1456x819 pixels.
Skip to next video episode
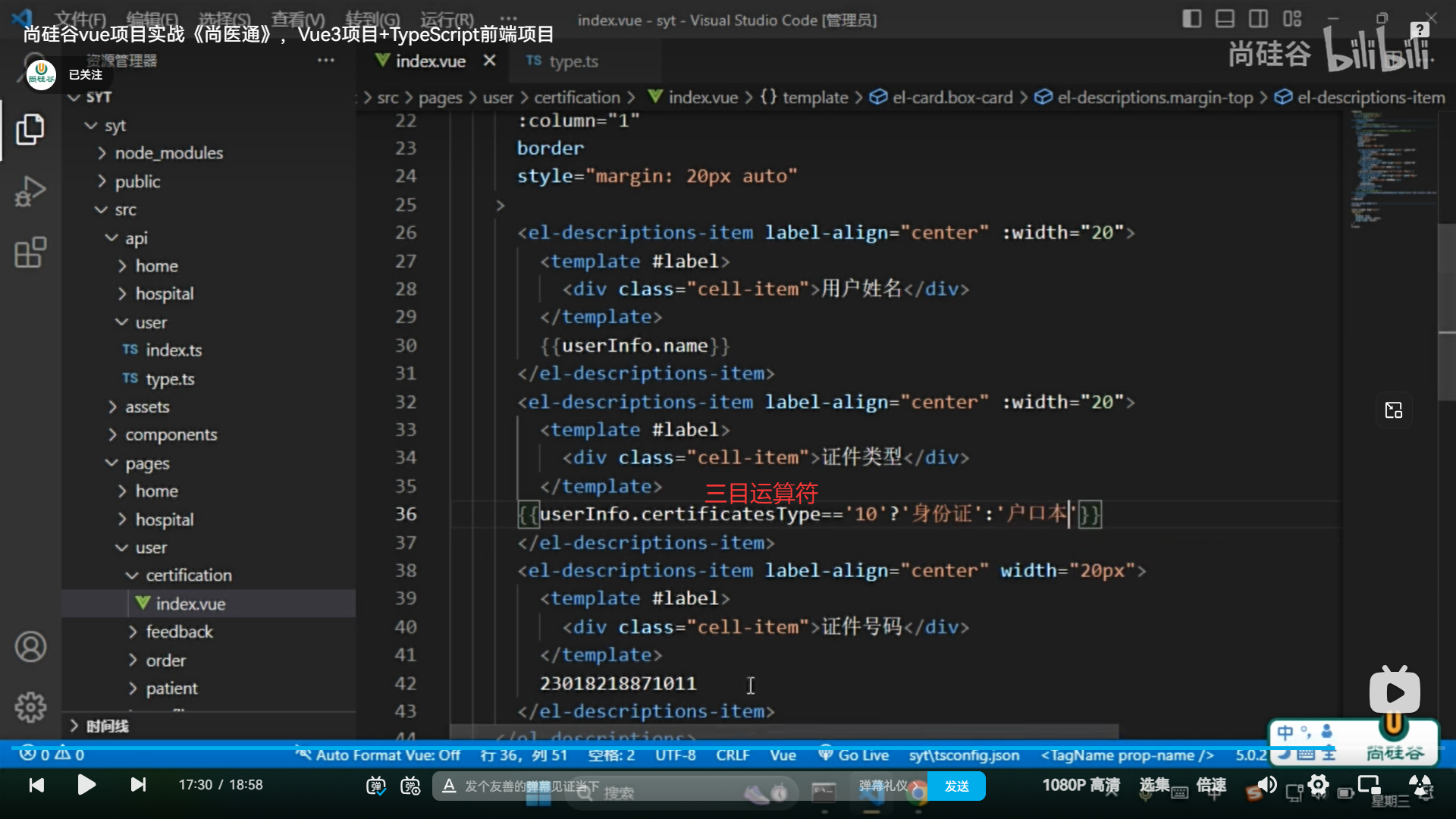click(x=137, y=785)
